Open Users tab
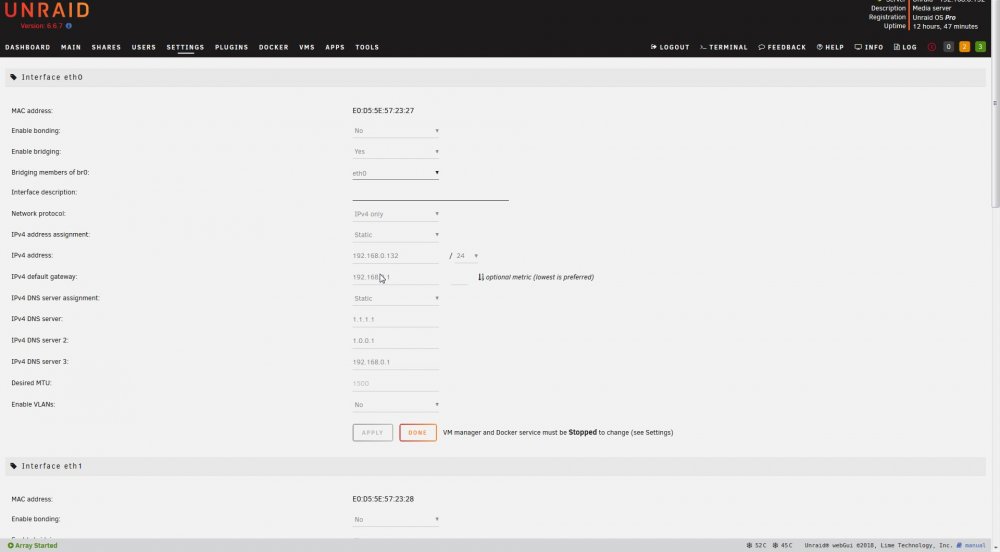1000x552 pixels. pyautogui.click(x=143, y=47)
